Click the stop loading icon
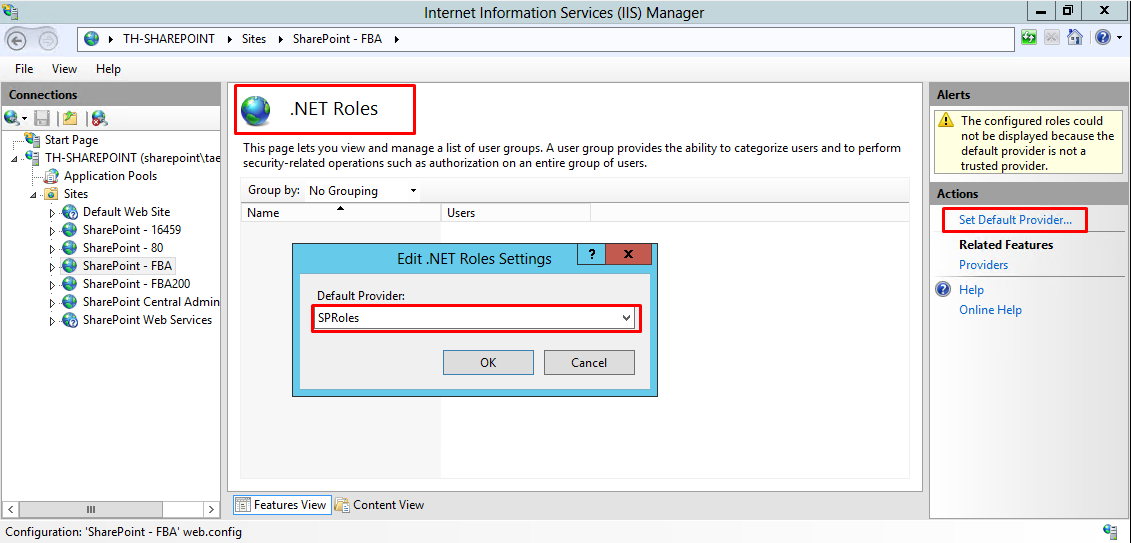Viewport: 1131px width, 543px height. point(1052,37)
